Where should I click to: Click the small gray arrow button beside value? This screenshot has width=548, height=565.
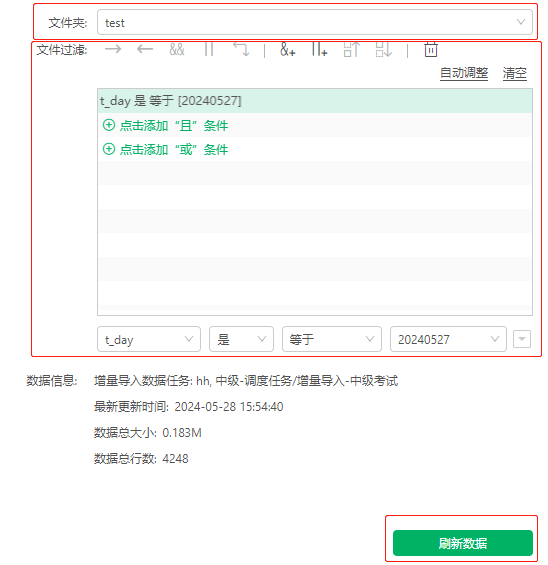point(522,339)
